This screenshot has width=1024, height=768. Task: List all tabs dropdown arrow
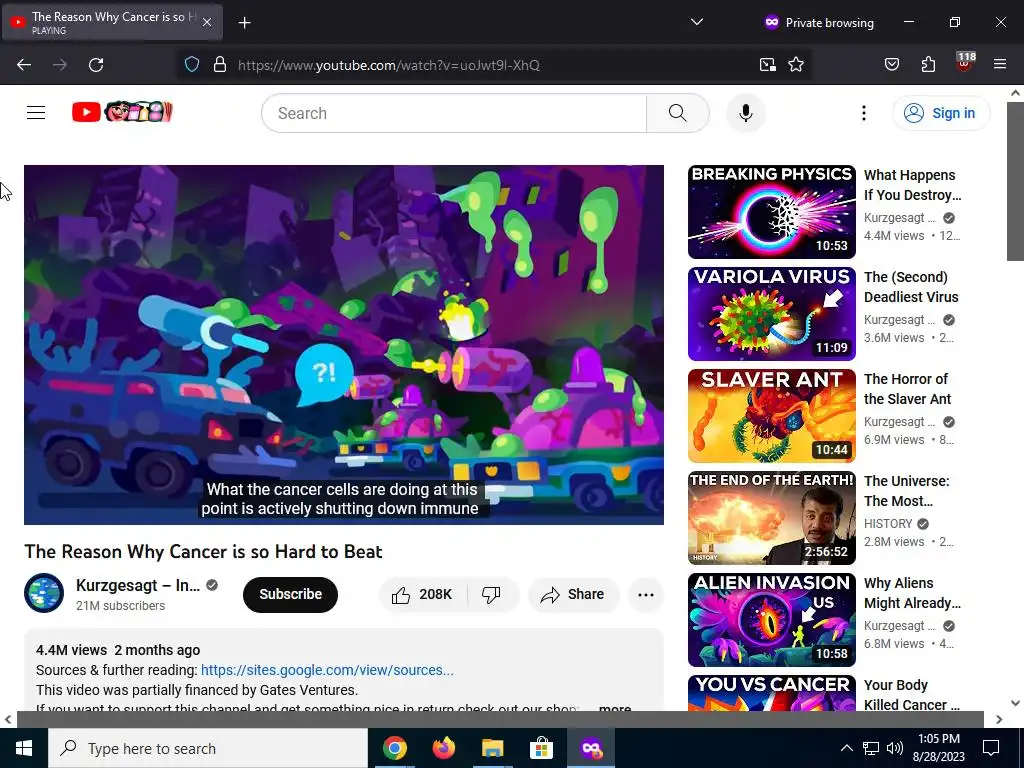coord(697,22)
